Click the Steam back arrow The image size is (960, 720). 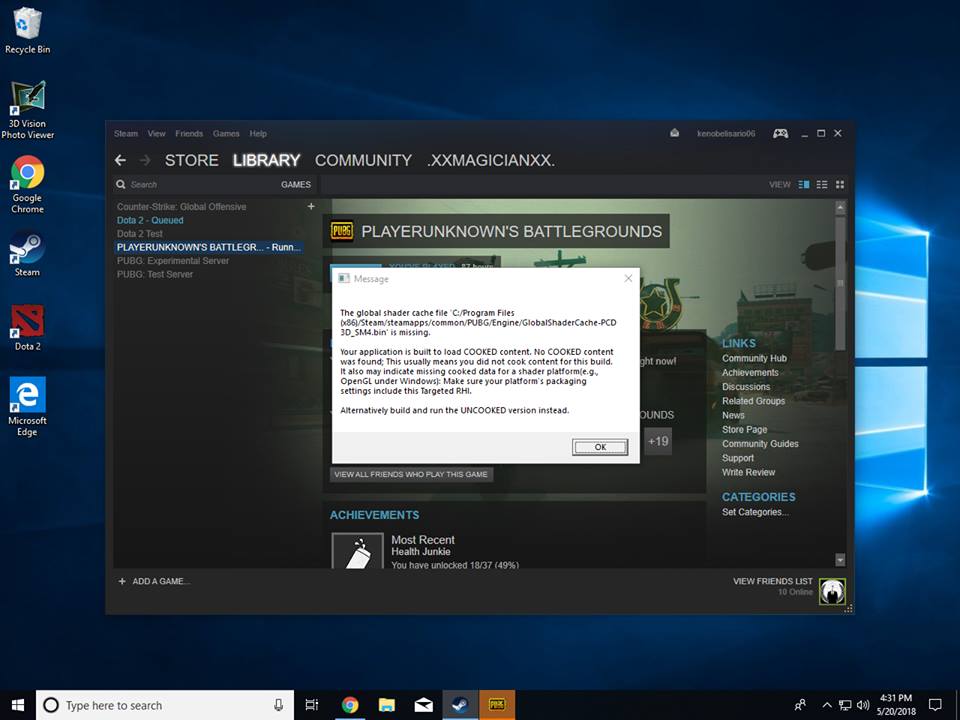tap(121, 160)
